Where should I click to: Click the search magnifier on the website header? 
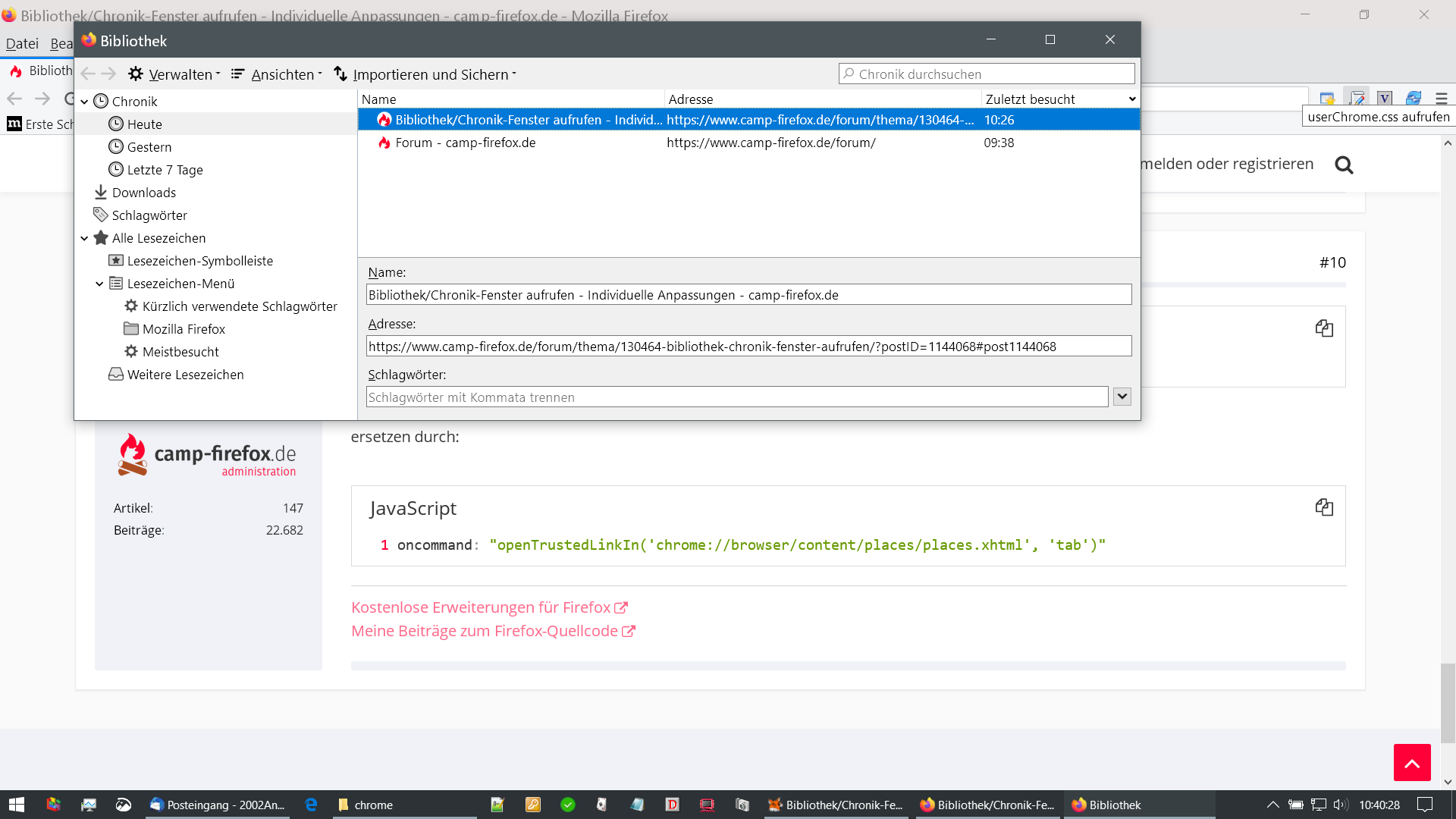(x=1344, y=165)
